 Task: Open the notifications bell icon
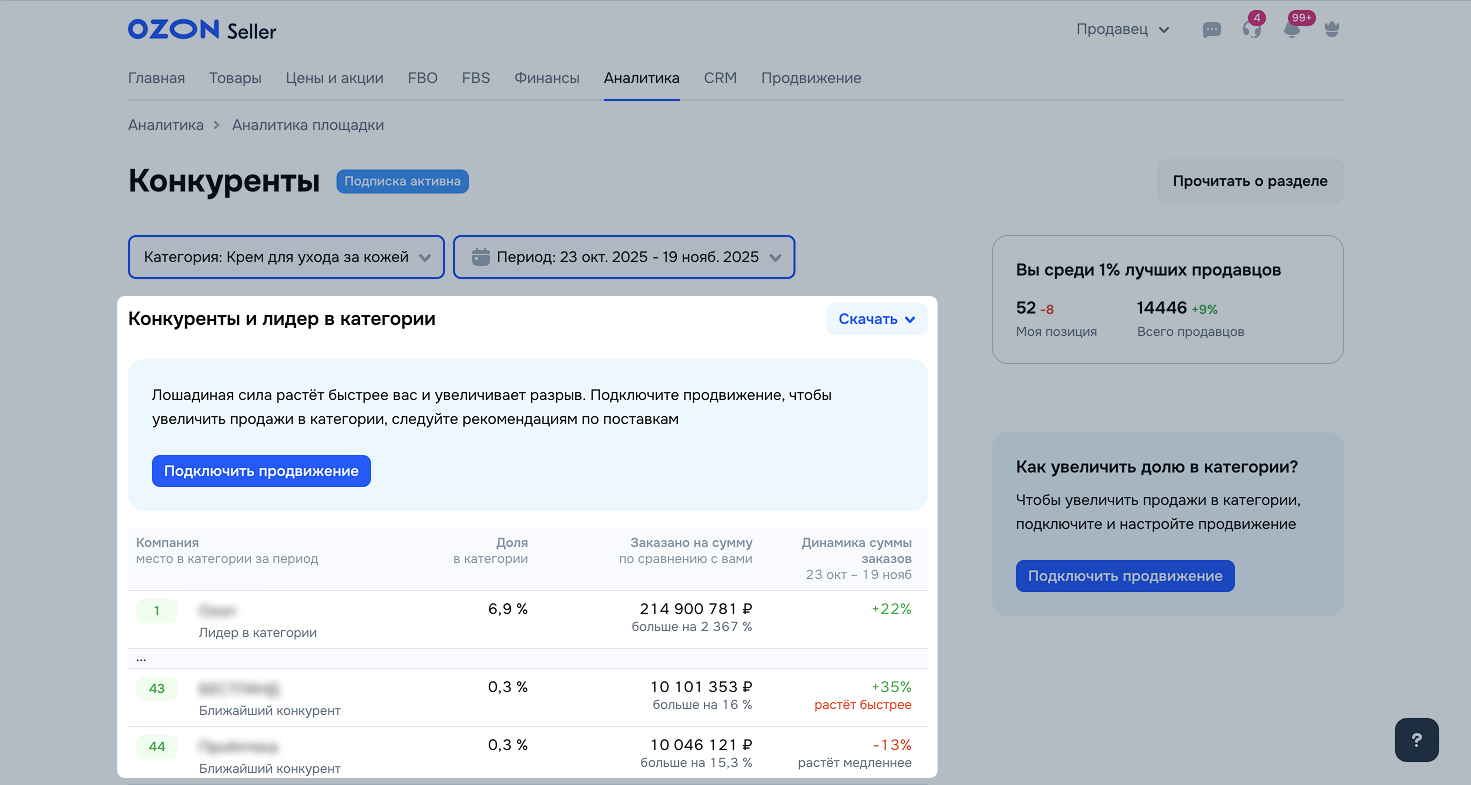point(1292,30)
